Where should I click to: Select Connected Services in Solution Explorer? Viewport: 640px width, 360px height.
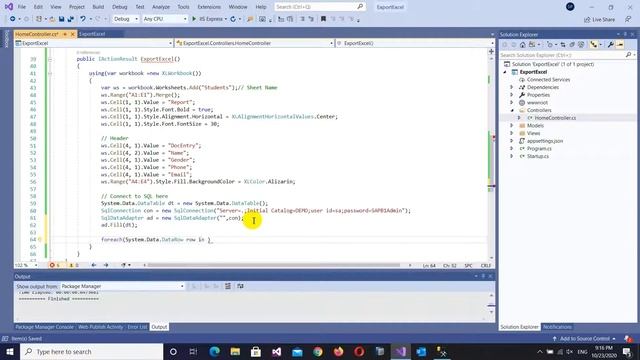pos(548,80)
